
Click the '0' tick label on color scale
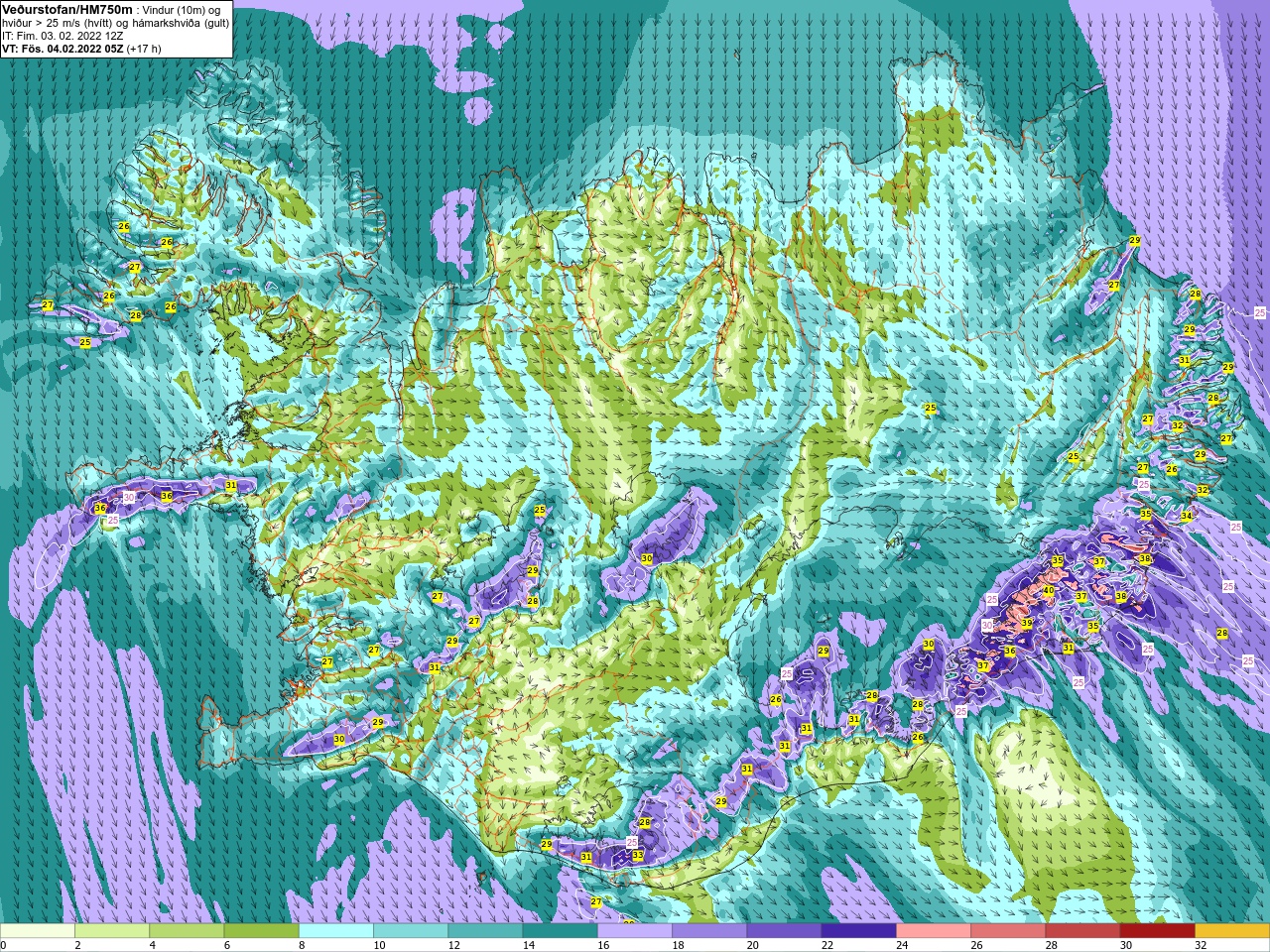tap(3, 945)
